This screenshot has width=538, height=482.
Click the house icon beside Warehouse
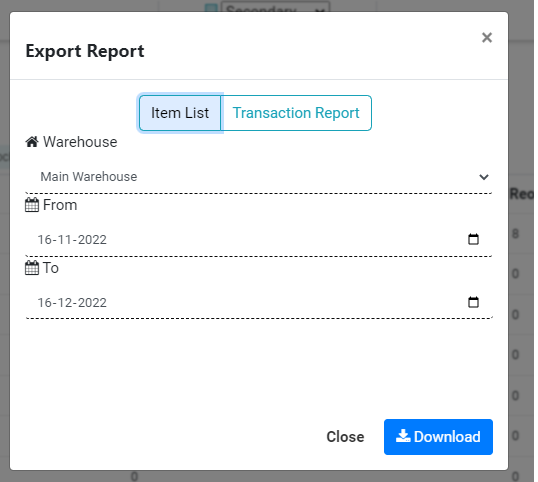point(32,142)
